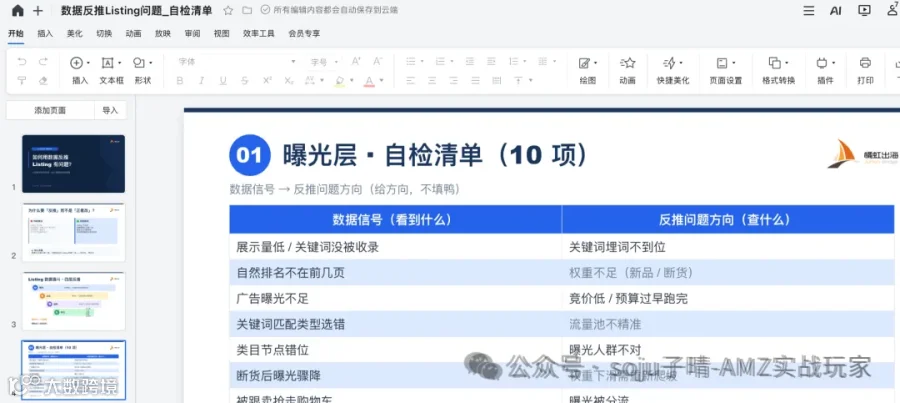Viewport: 900px width, 403px height.
Task: Decrease font size with A- icon
Action: tap(378, 61)
